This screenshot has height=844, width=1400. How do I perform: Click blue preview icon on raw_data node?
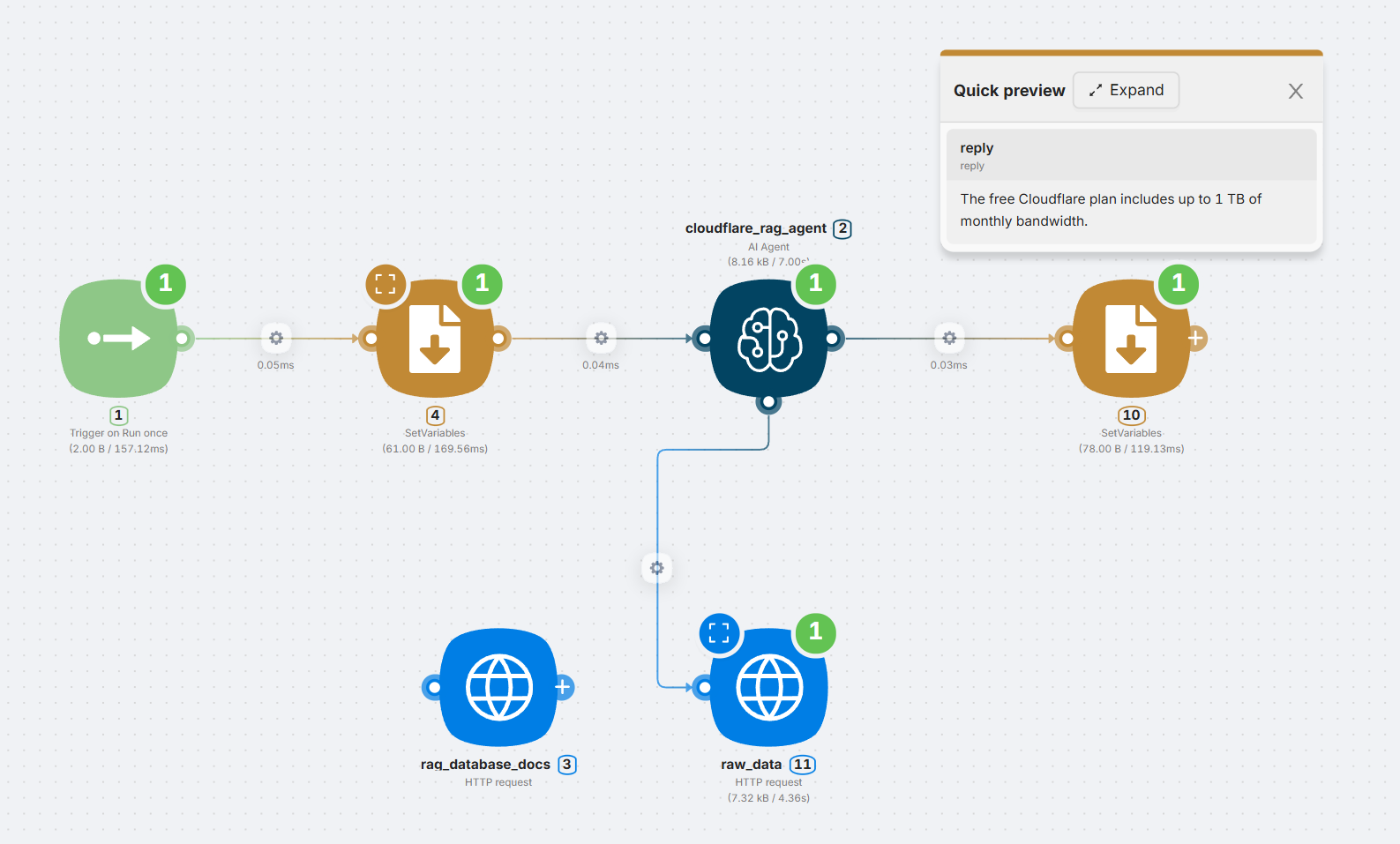pos(719,633)
